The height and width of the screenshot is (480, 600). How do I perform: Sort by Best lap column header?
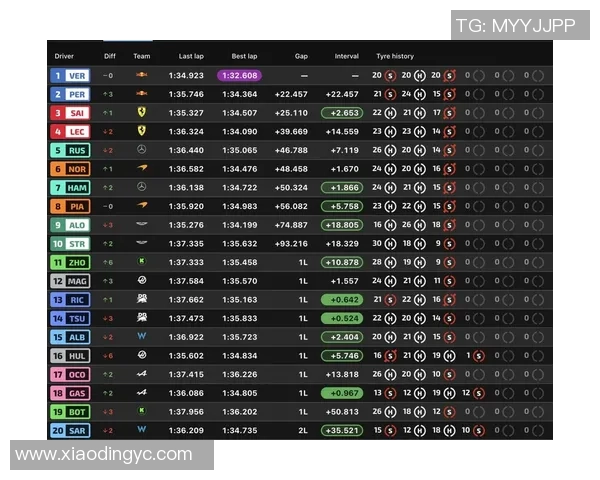click(244, 56)
